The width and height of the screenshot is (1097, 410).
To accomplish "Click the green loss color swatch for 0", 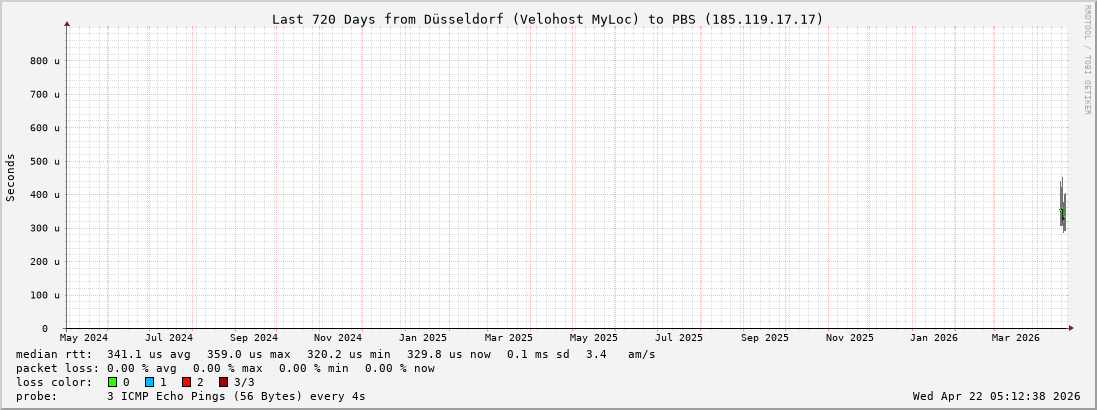I will [113, 382].
